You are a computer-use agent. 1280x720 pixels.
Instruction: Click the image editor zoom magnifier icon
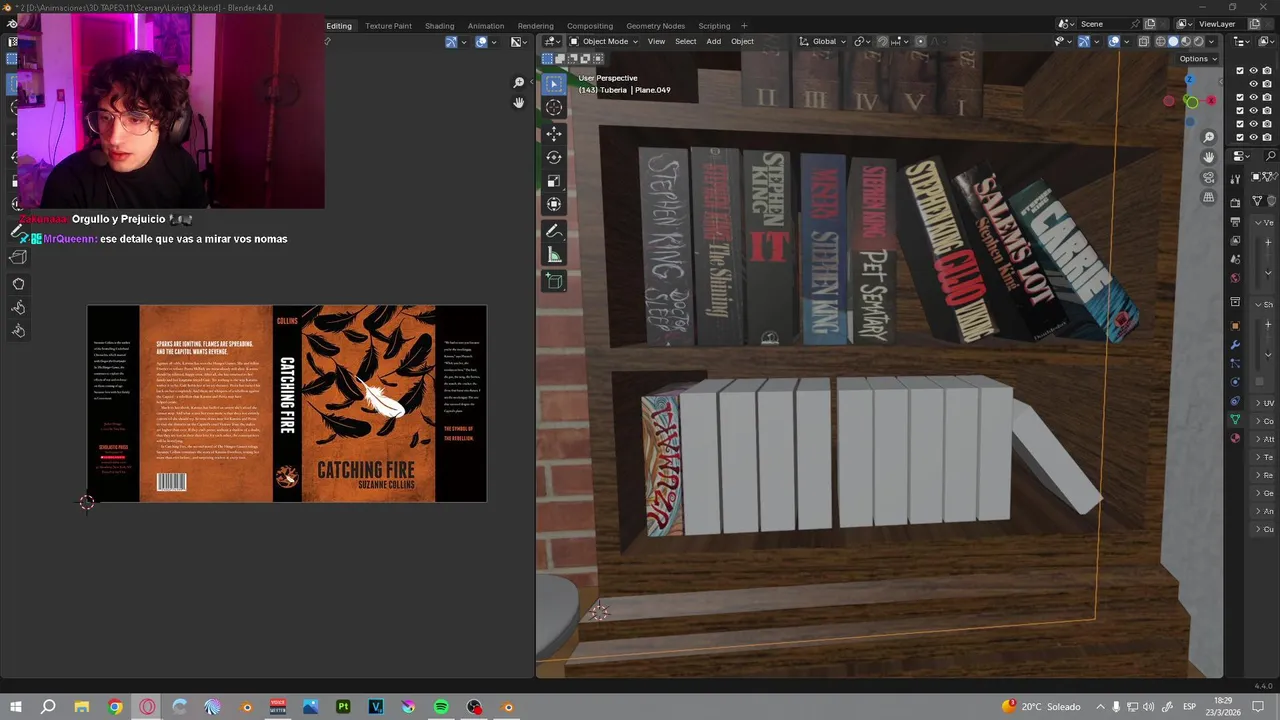[519, 82]
